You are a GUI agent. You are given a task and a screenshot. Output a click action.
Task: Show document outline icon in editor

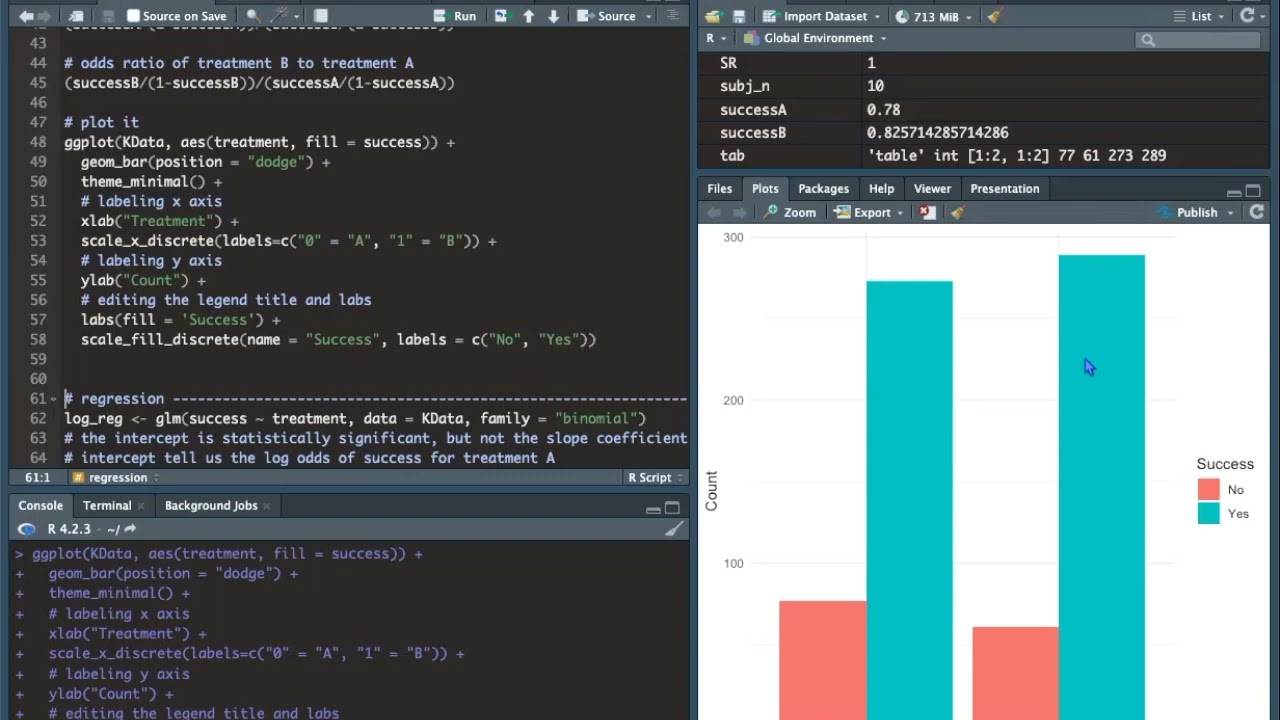(x=674, y=16)
